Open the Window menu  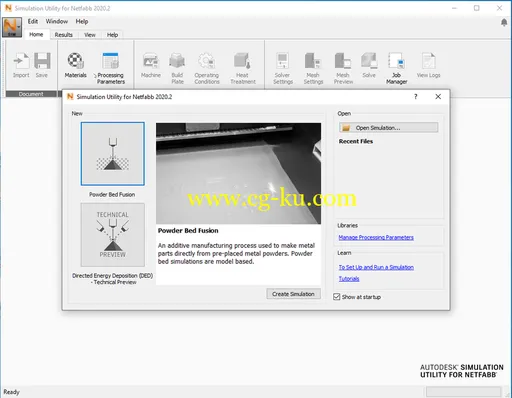[57, 21]
